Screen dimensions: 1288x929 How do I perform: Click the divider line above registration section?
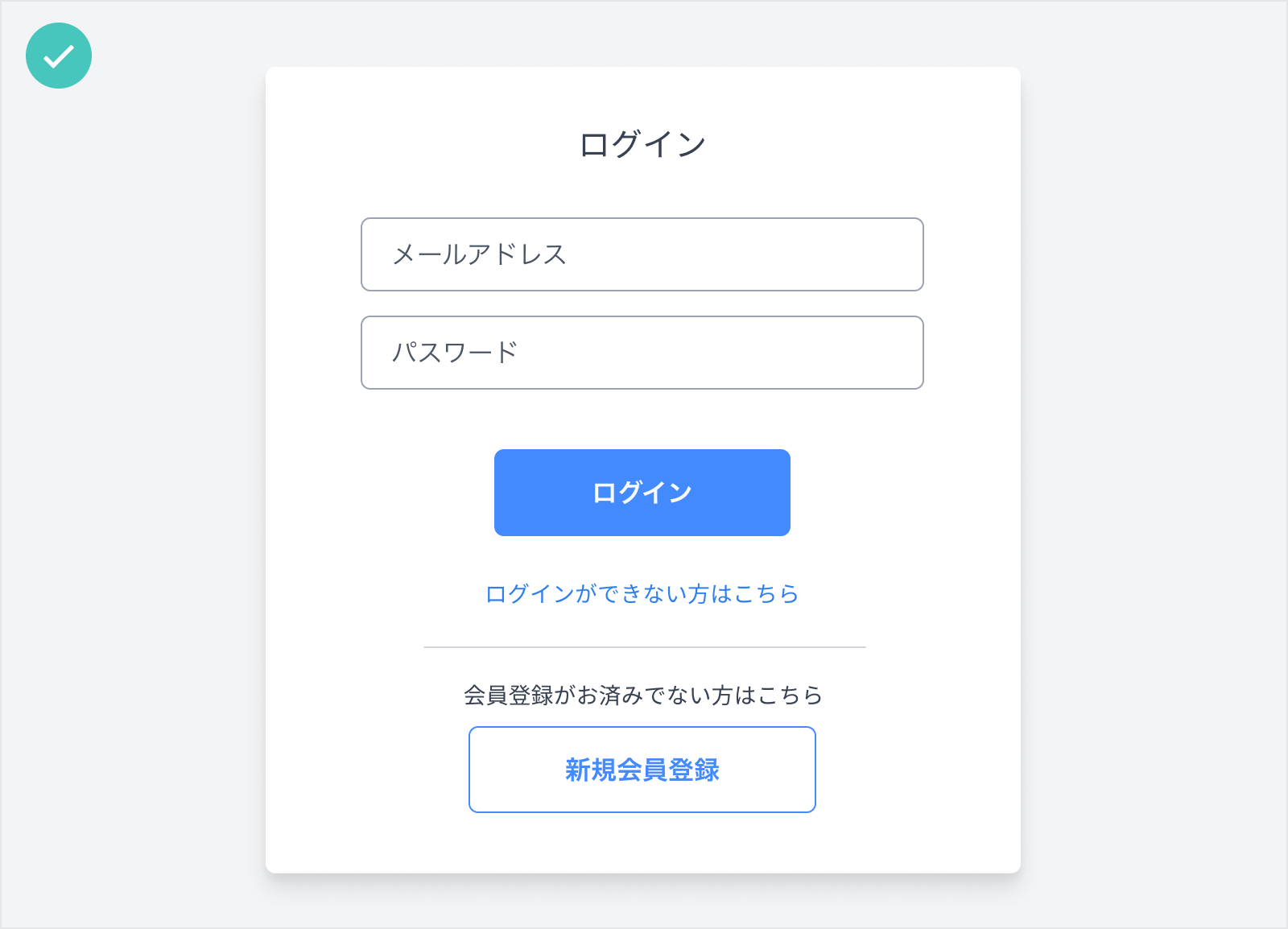(x=644, y=645)
